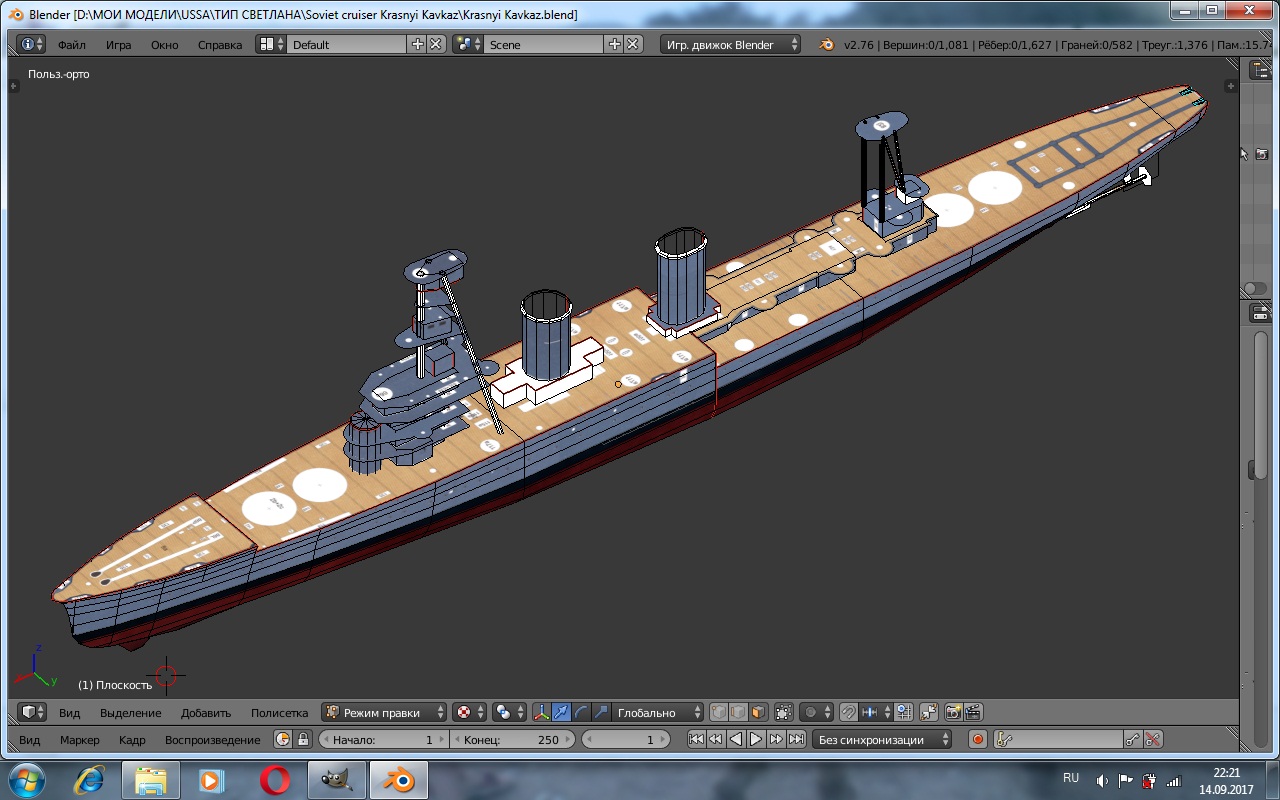Open the Файл menu
Image resolution: width=1280 pixels, height=800 pixels.
(71, 45)
